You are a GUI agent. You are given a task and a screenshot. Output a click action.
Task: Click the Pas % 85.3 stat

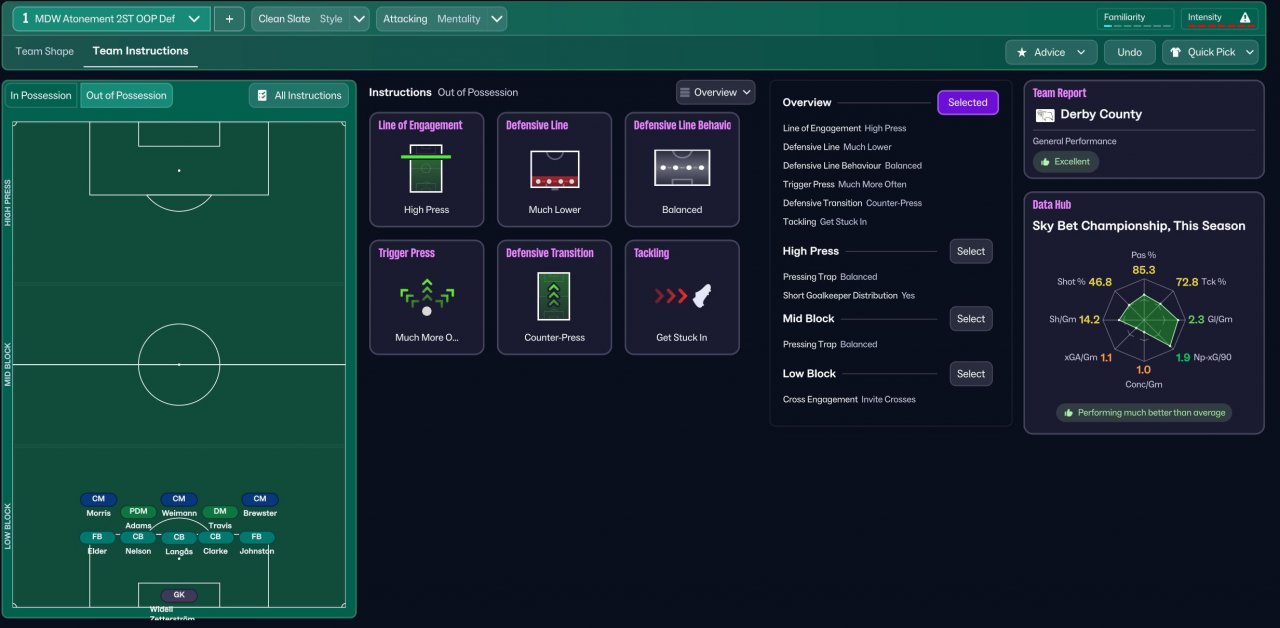(1144, 262)
